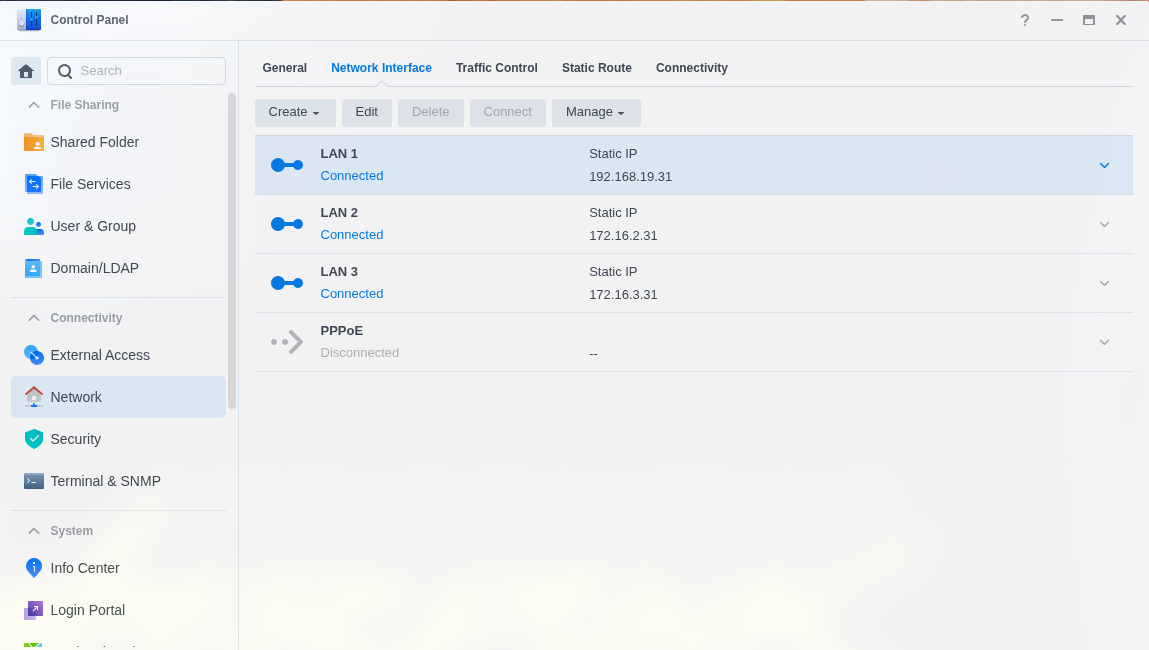Click the Network house icon

point(34,397)
